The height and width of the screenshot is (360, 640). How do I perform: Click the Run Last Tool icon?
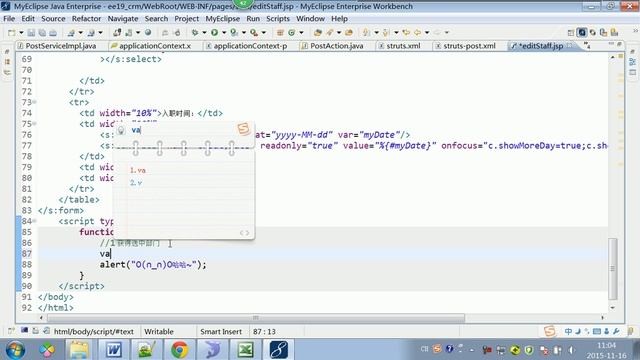(x=254, y=33)
